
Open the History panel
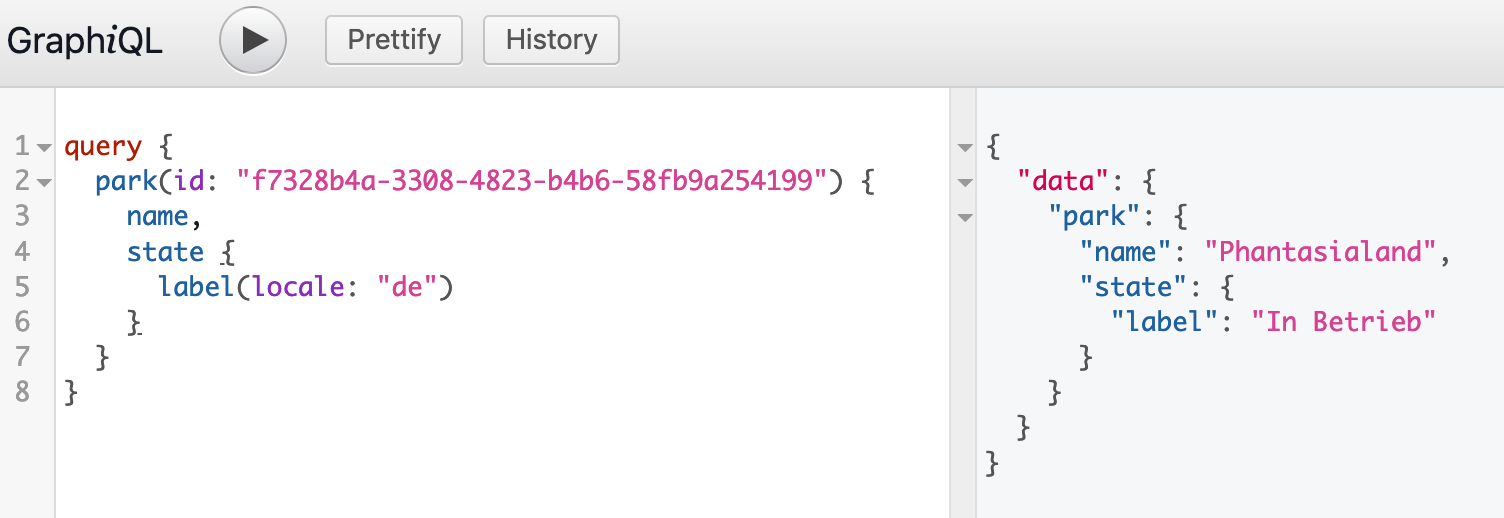click(x=551, y=40)
